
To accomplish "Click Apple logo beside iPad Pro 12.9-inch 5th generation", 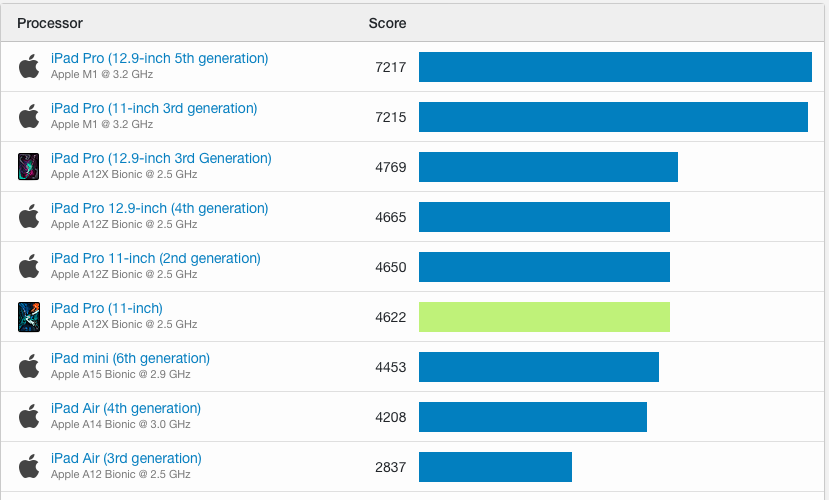I will [x=29, y=66].
